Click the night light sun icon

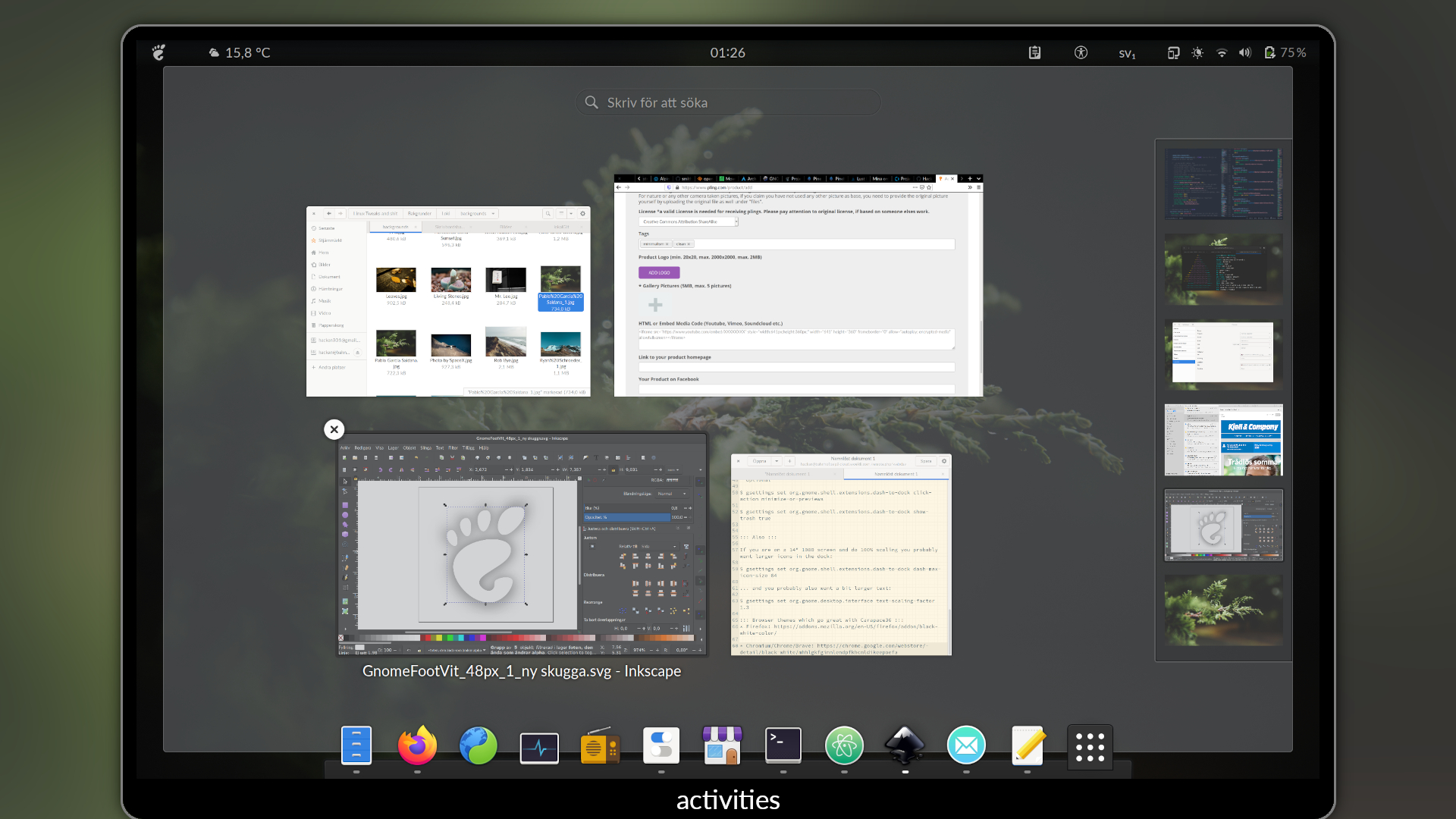1197,52
